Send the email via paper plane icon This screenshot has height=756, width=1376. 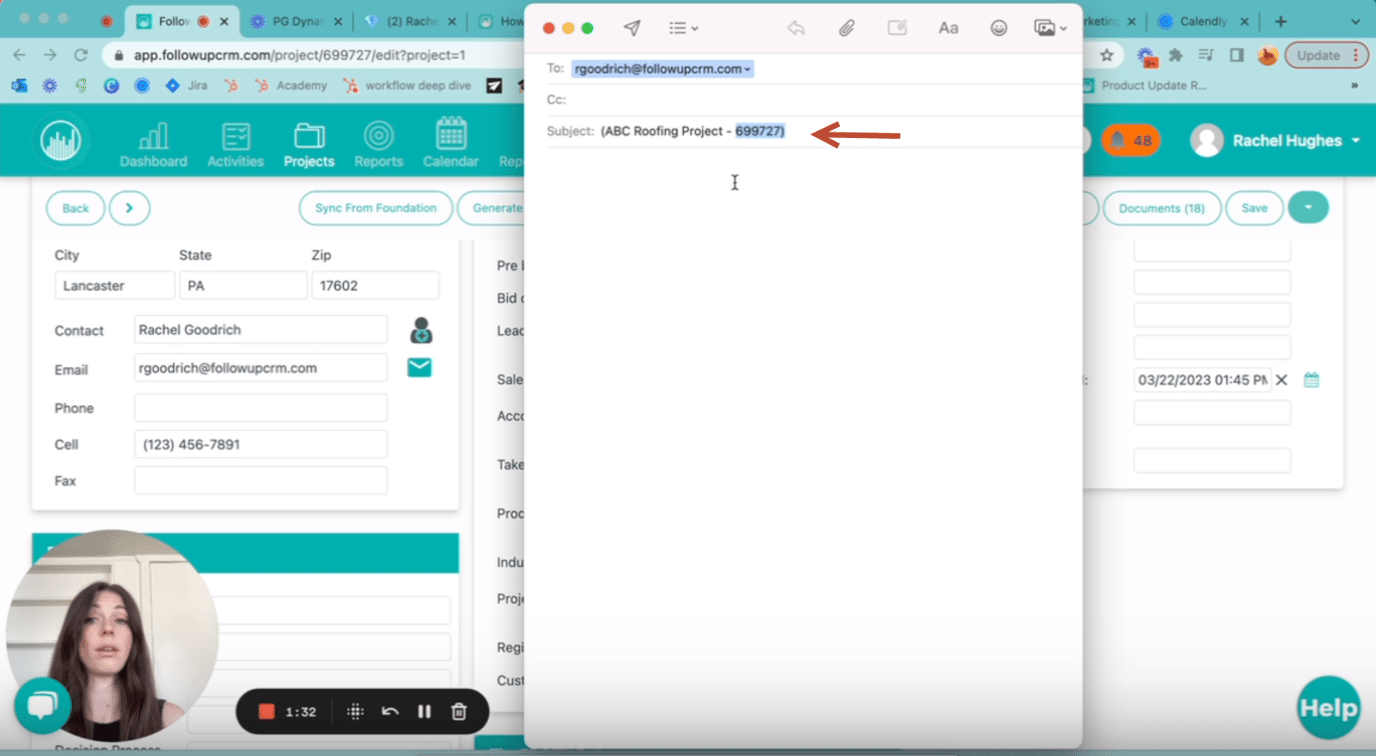tap(631, 28)
